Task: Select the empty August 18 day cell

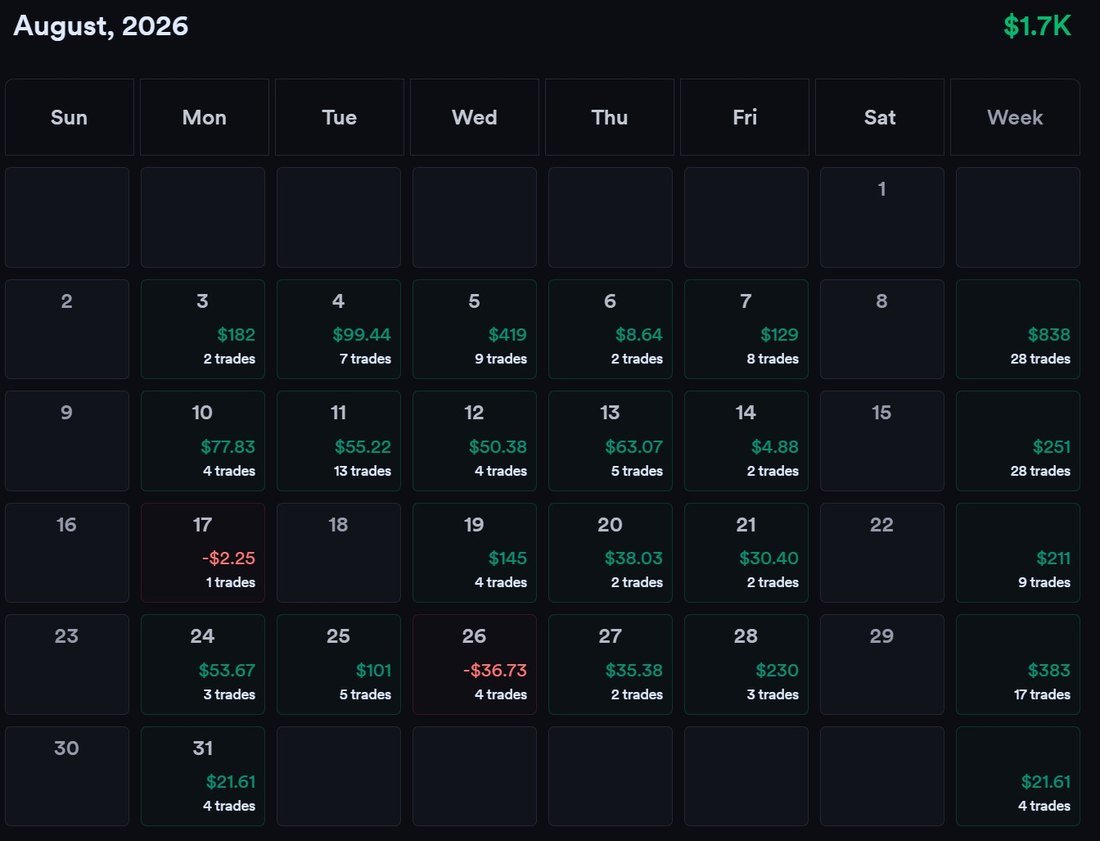Action: coord(339,553)
